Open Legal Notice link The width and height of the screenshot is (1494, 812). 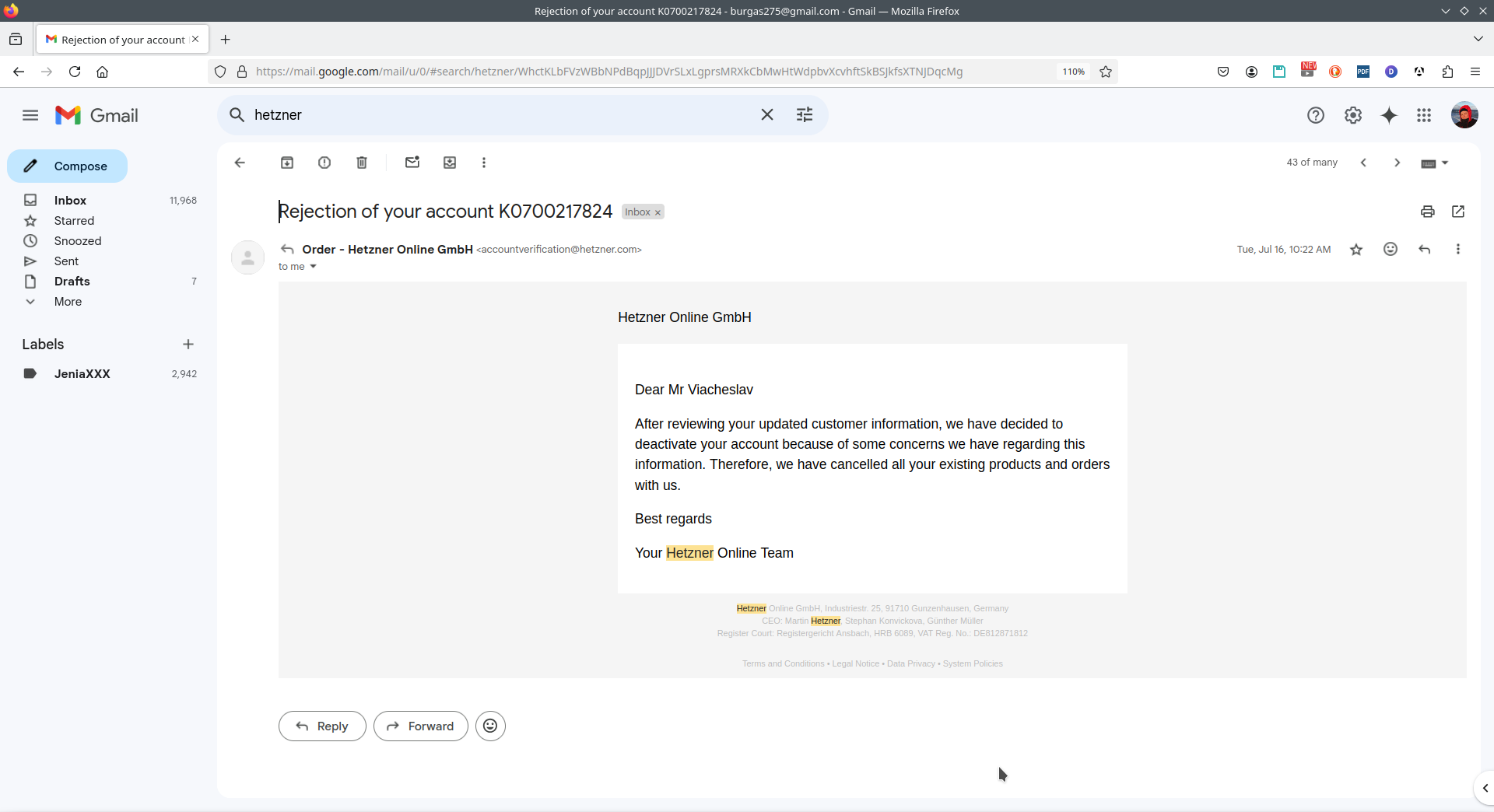pos(855,663)
